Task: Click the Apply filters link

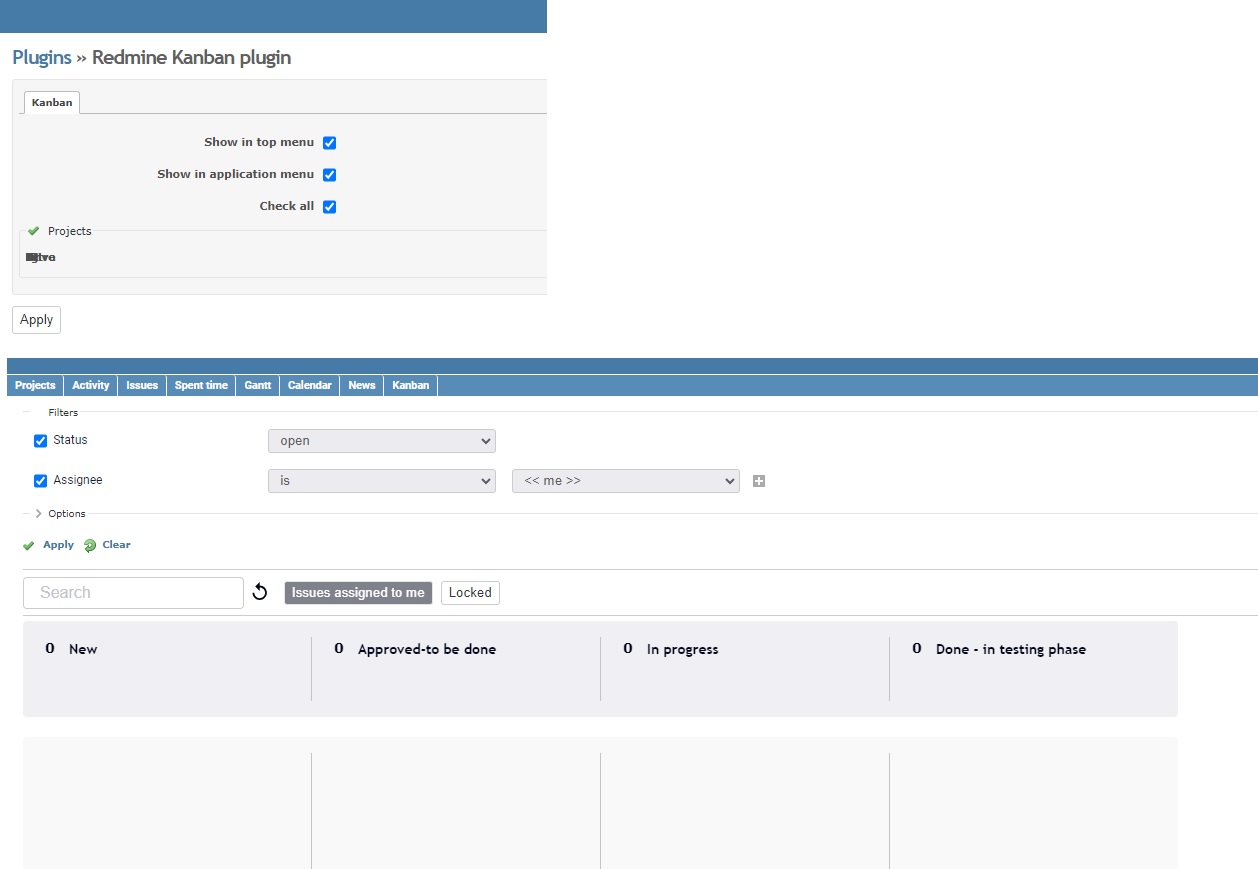Action: click(58, 545)
